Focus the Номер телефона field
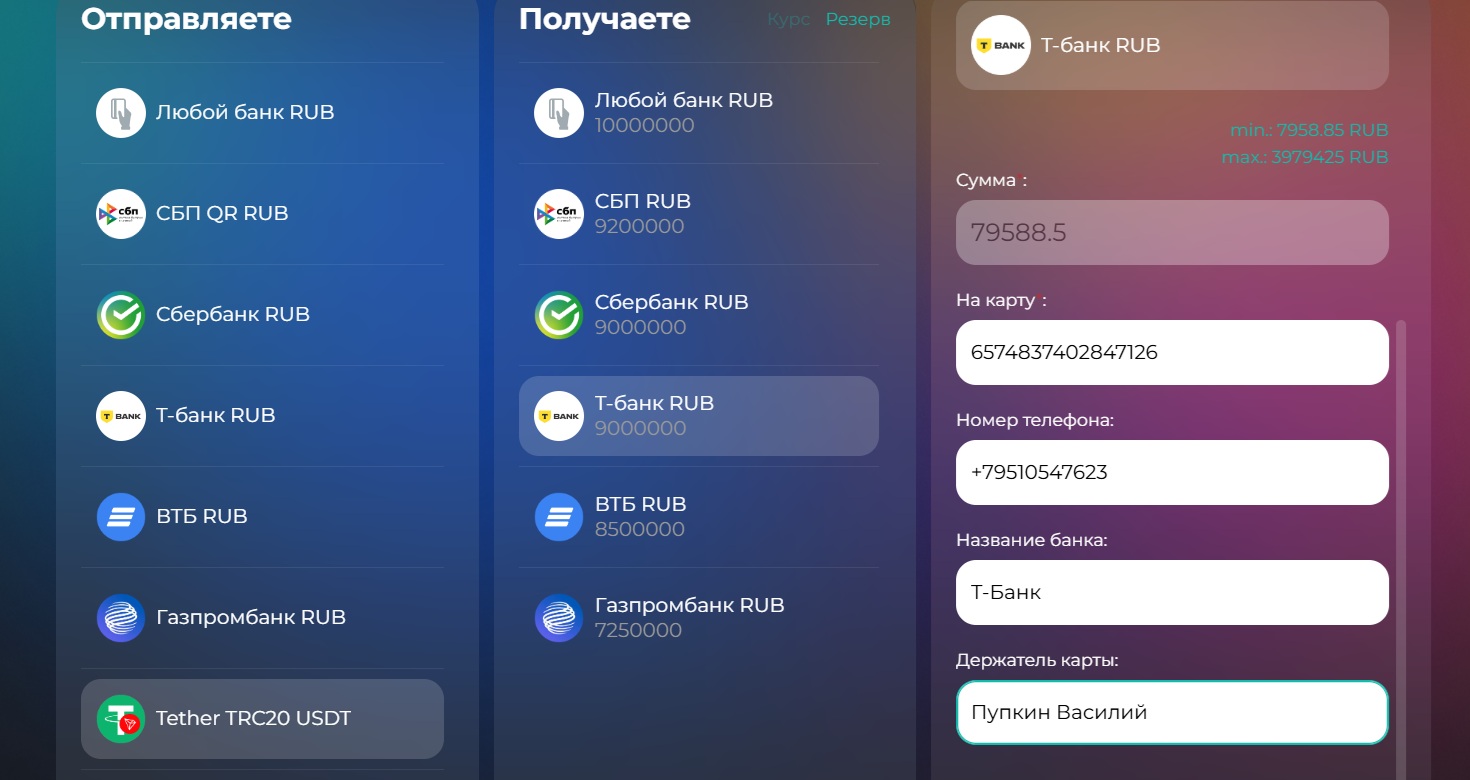The height and width of the screenshot is (780, 1470). (1172, 472)
